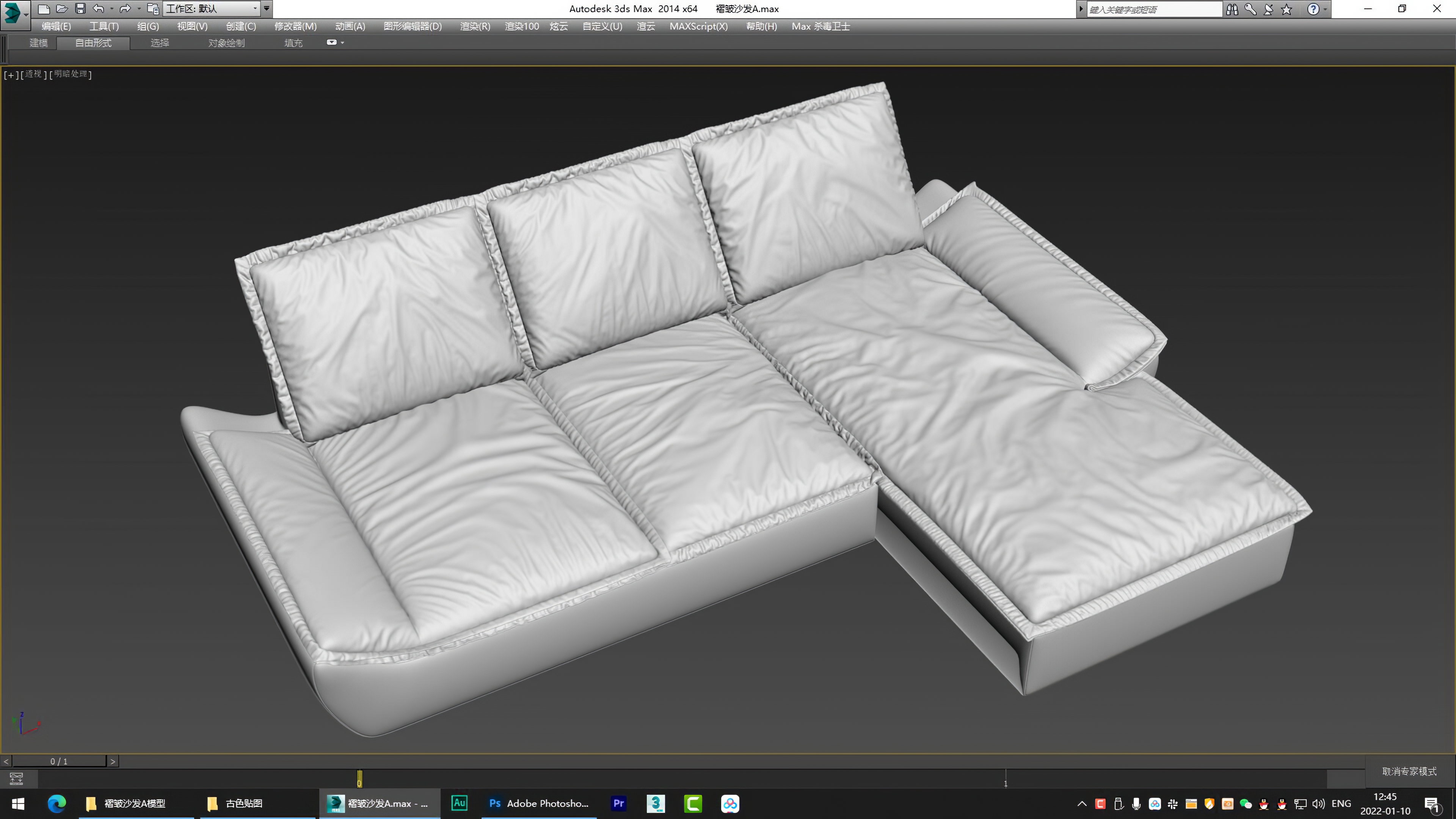The image size is (1456, 819).
Task: Click the Undo arrow icon
Action: coord(99,8)
